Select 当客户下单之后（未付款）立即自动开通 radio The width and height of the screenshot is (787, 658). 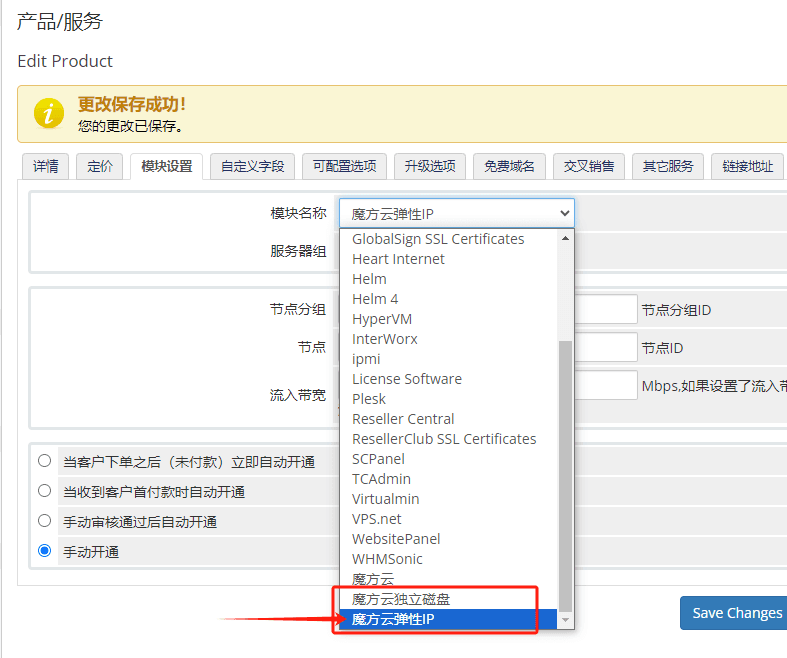[x=45, y=461]
